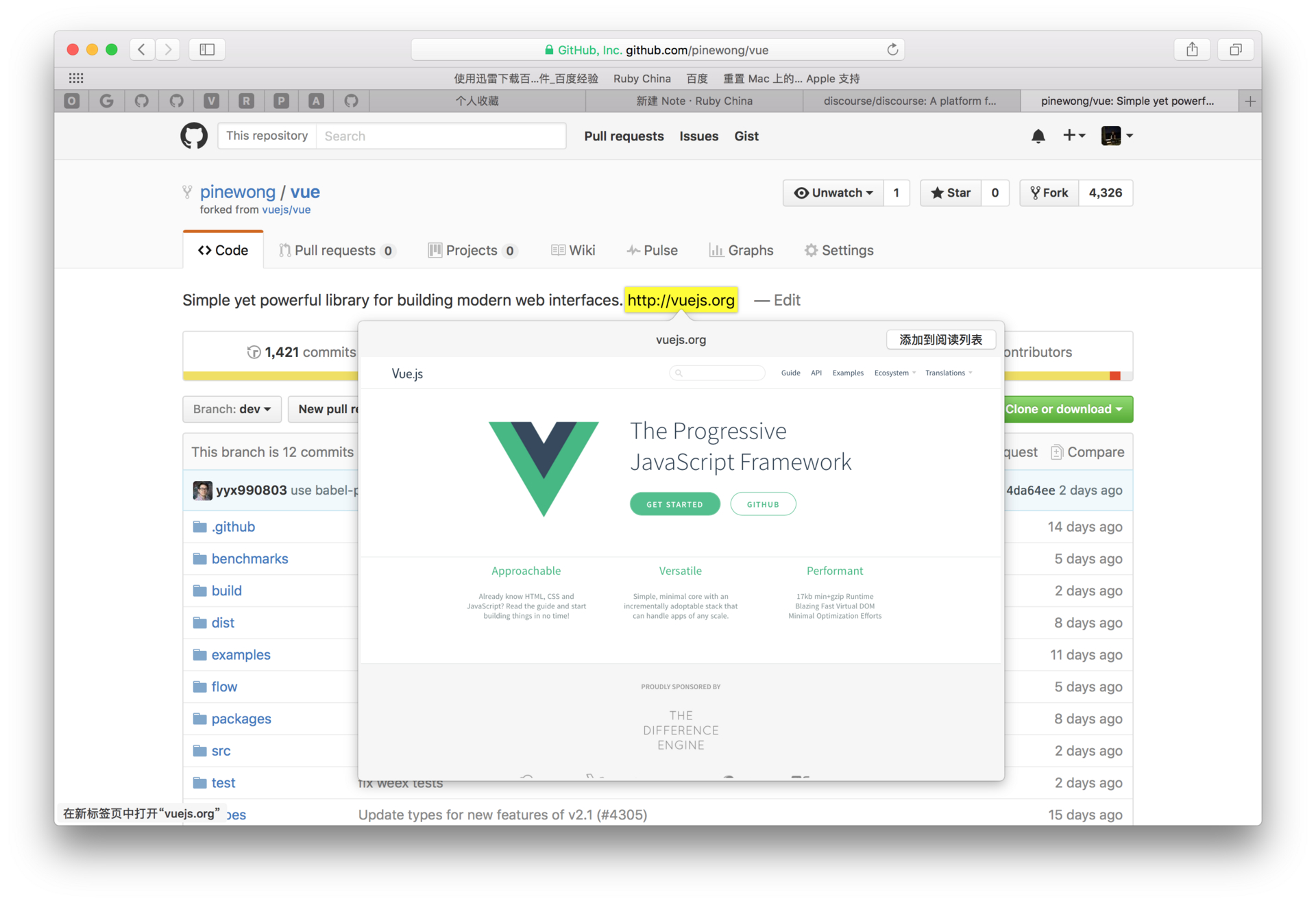Click Safari's back arrow button
1316x903 pixels.
(x=142, y=49)
